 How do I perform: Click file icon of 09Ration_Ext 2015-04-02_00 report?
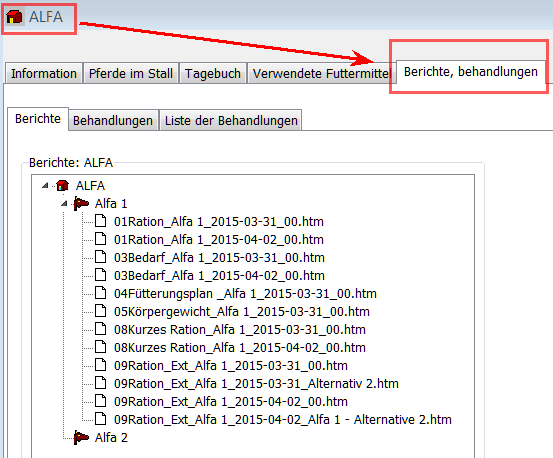click(101, 401)
